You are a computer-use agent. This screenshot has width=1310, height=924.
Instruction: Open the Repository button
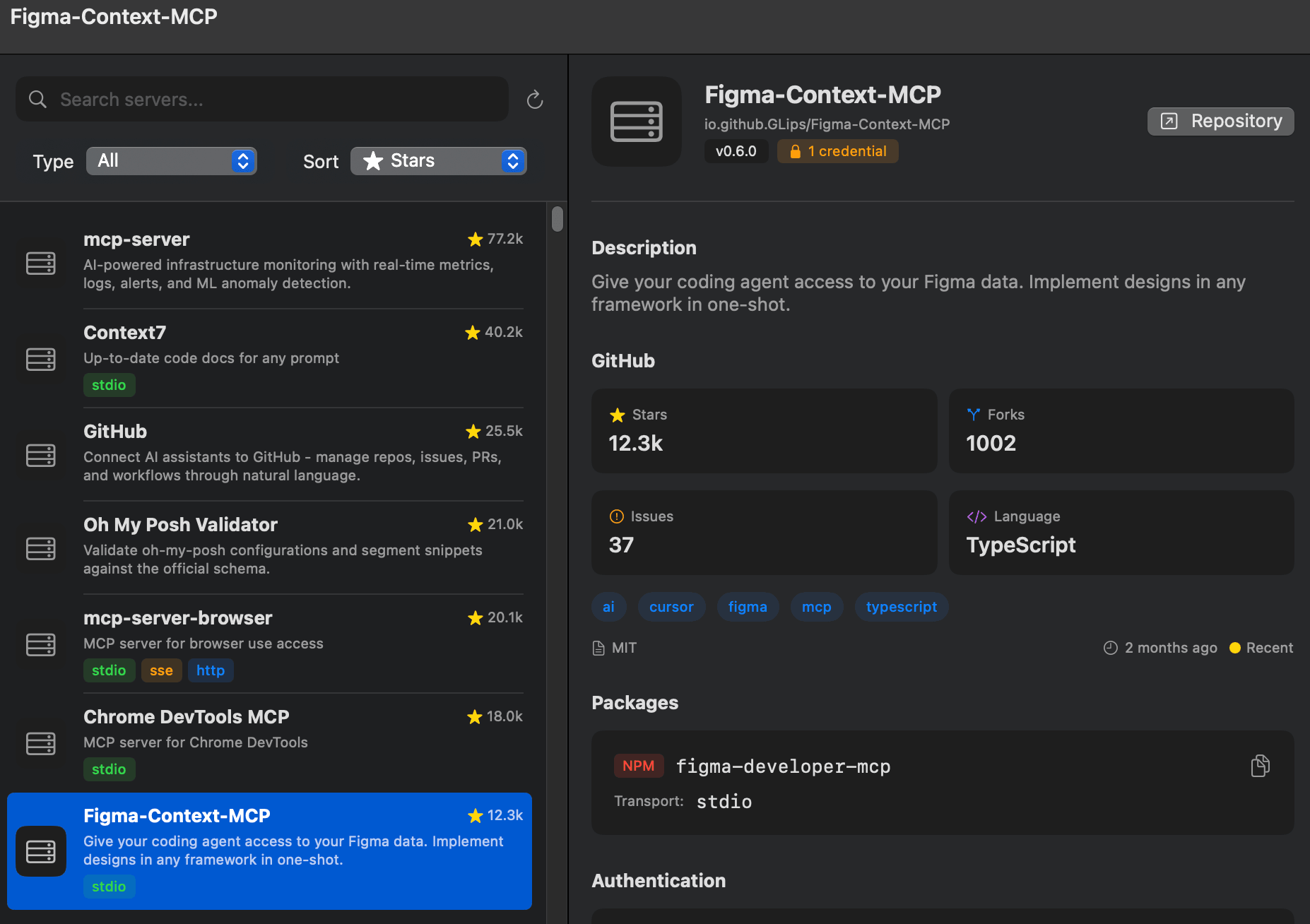click(x=1220, y=120)
